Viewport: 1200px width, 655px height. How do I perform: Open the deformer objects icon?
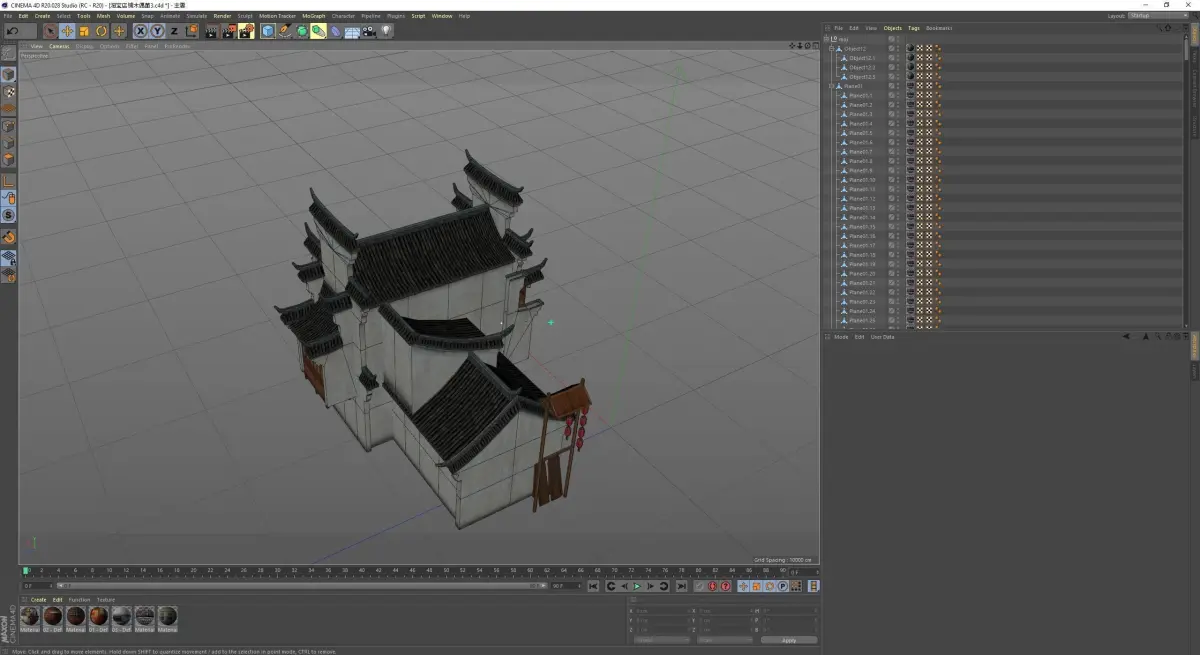click(335, 31)
